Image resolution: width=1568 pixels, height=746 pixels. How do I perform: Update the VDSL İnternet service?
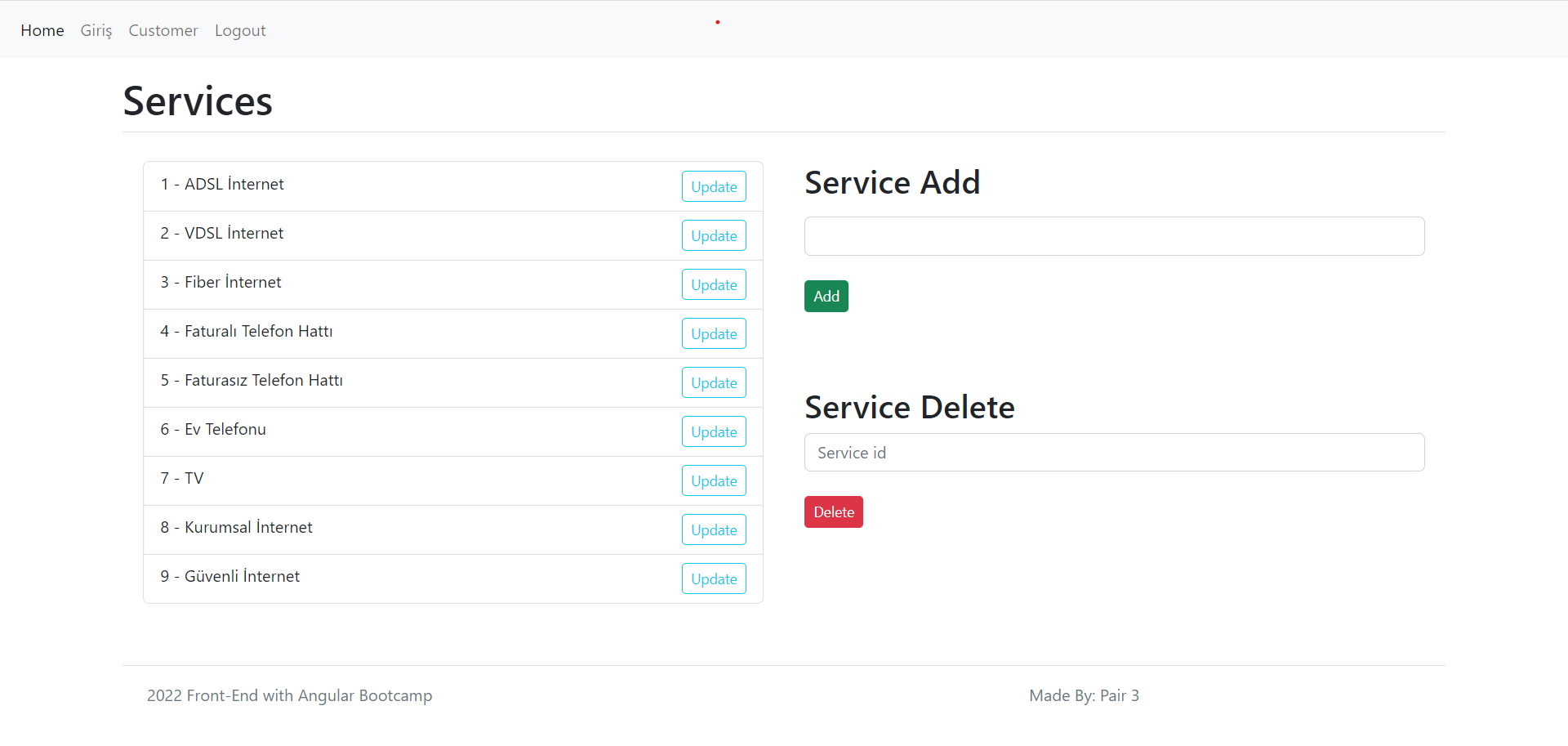coord(714,235)
